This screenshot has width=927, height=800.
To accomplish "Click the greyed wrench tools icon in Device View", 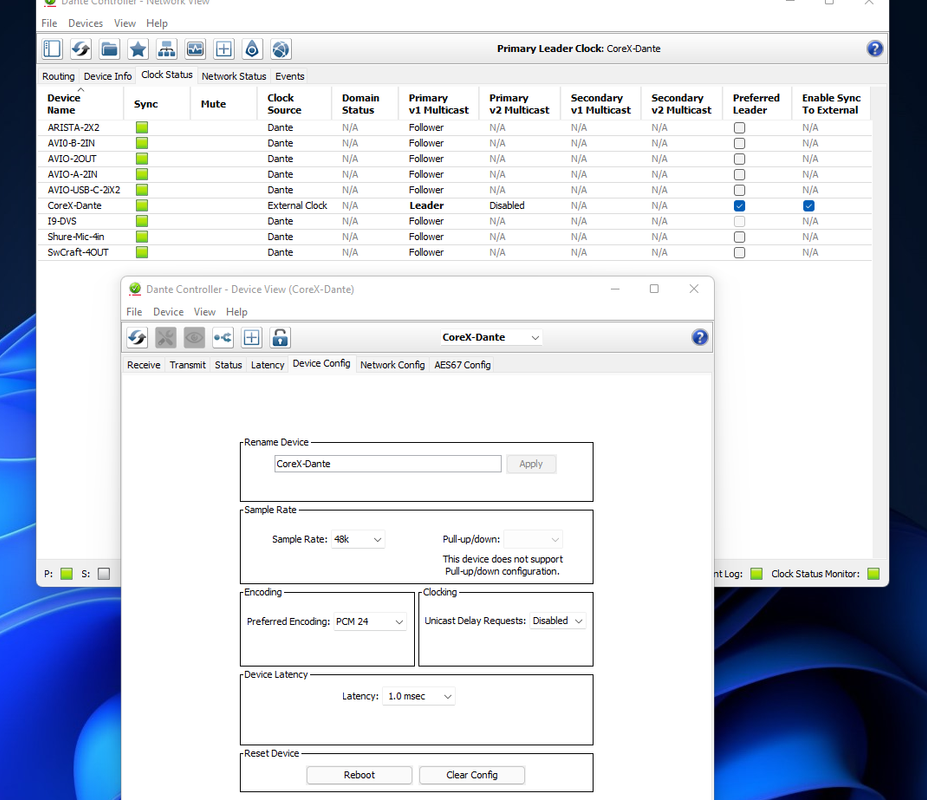I will click(166, 338).
